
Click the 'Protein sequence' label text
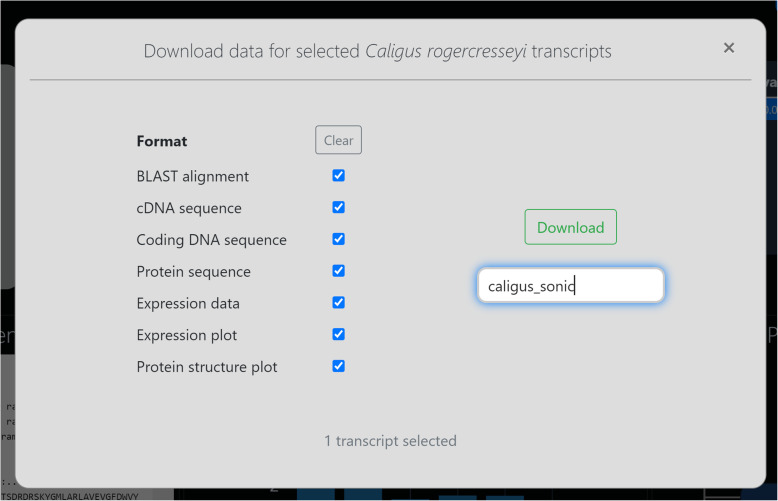tap(194, 272)
